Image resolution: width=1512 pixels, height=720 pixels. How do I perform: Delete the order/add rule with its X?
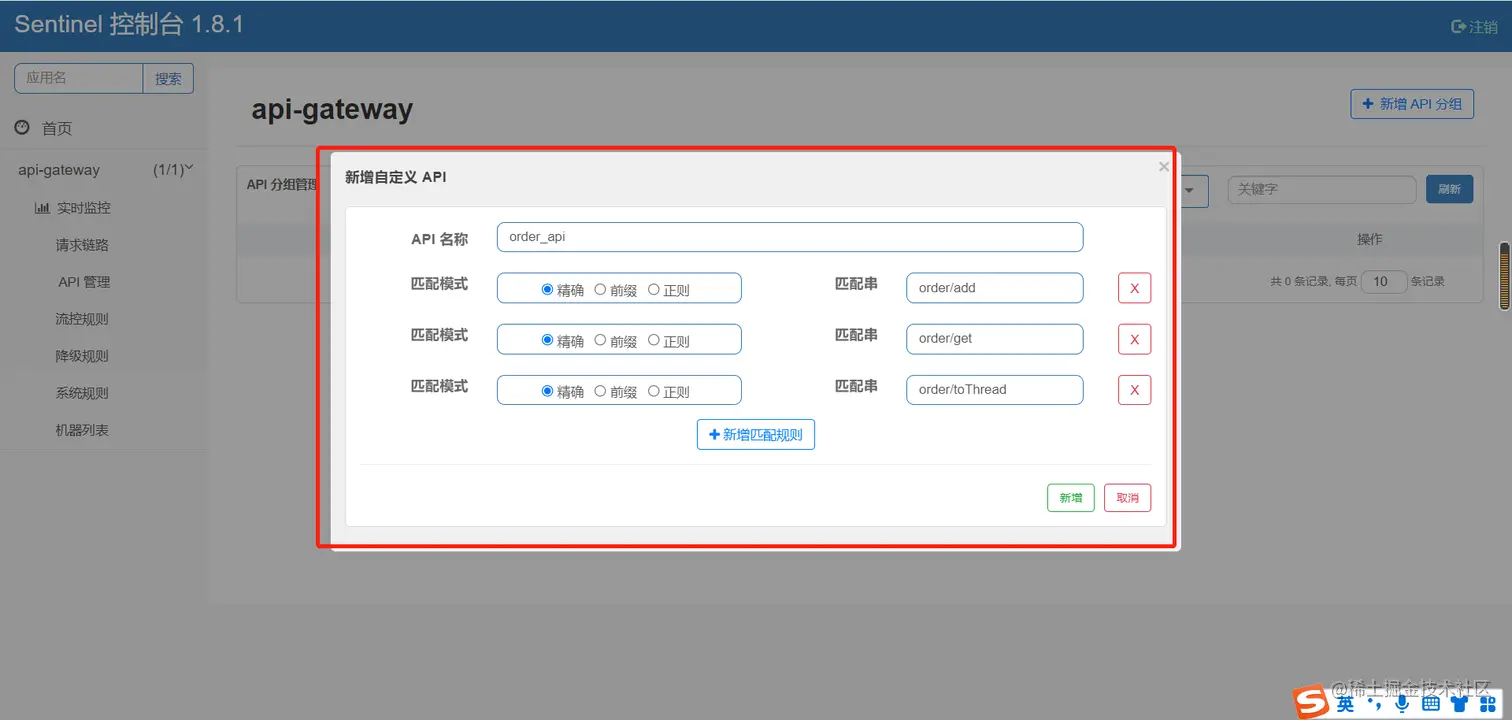[x=1134, y=288]
